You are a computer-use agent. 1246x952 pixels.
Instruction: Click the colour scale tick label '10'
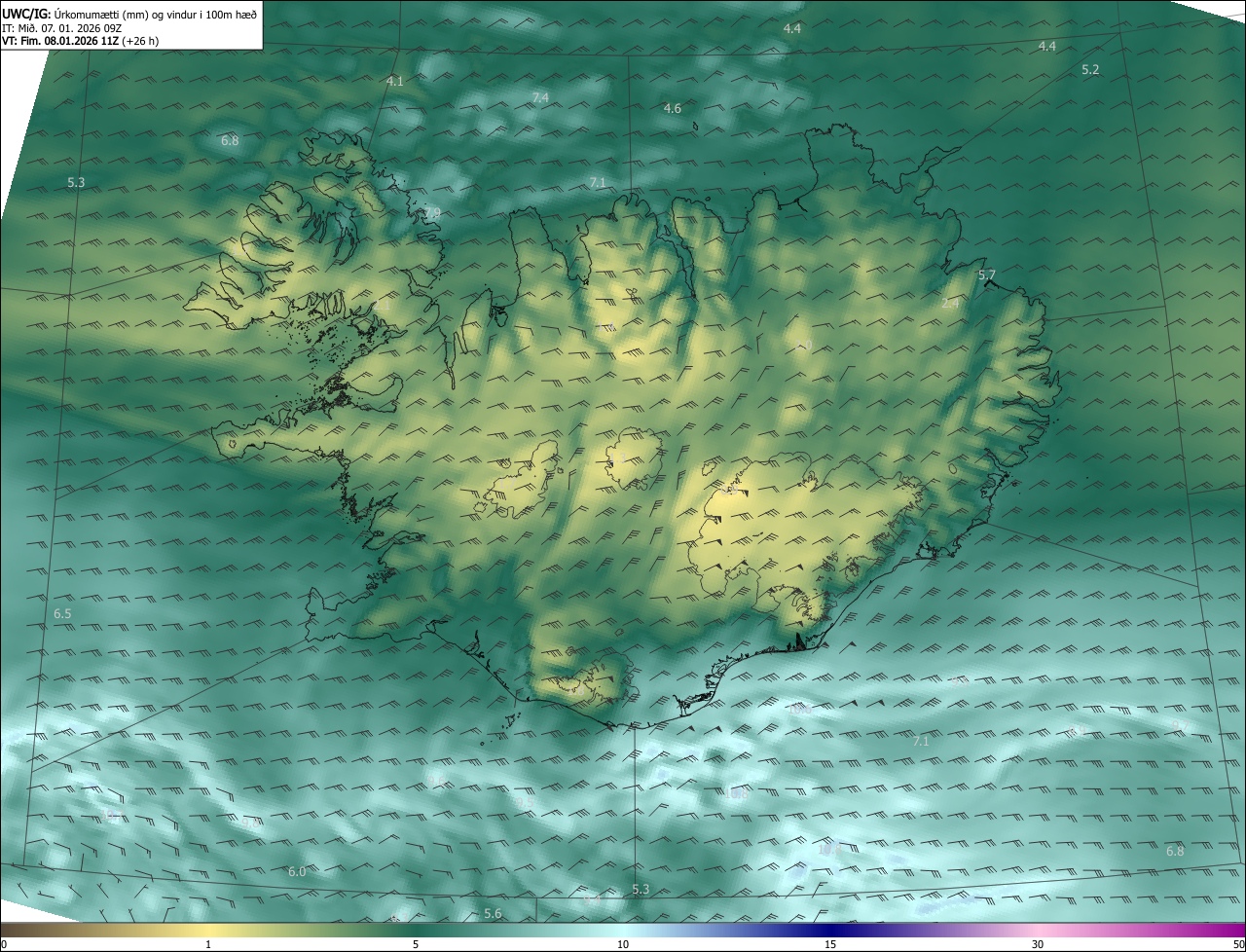coord(623,945)
